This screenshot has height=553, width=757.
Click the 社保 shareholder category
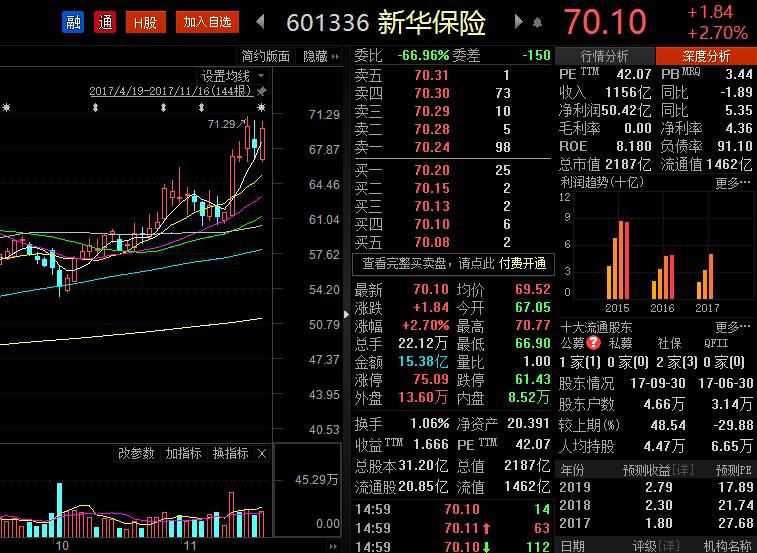pyautogui.click(x=669, y=343)
